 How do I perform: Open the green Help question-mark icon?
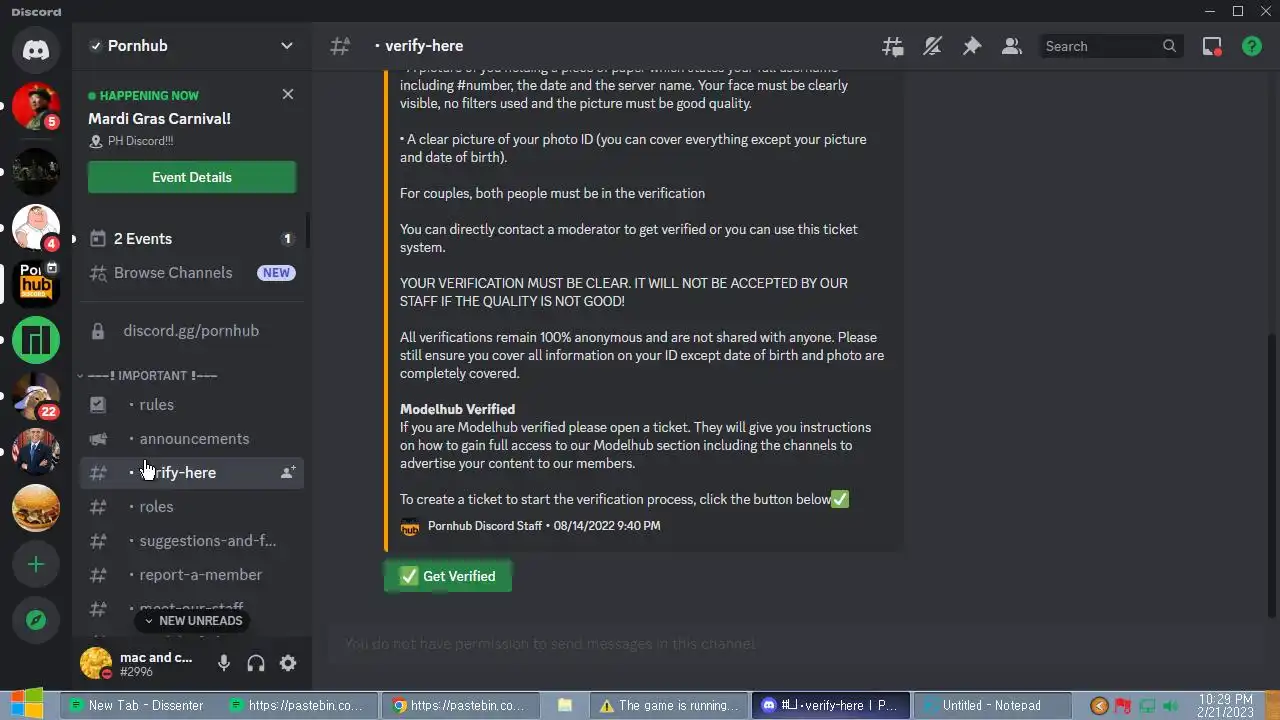point(1252,46)
